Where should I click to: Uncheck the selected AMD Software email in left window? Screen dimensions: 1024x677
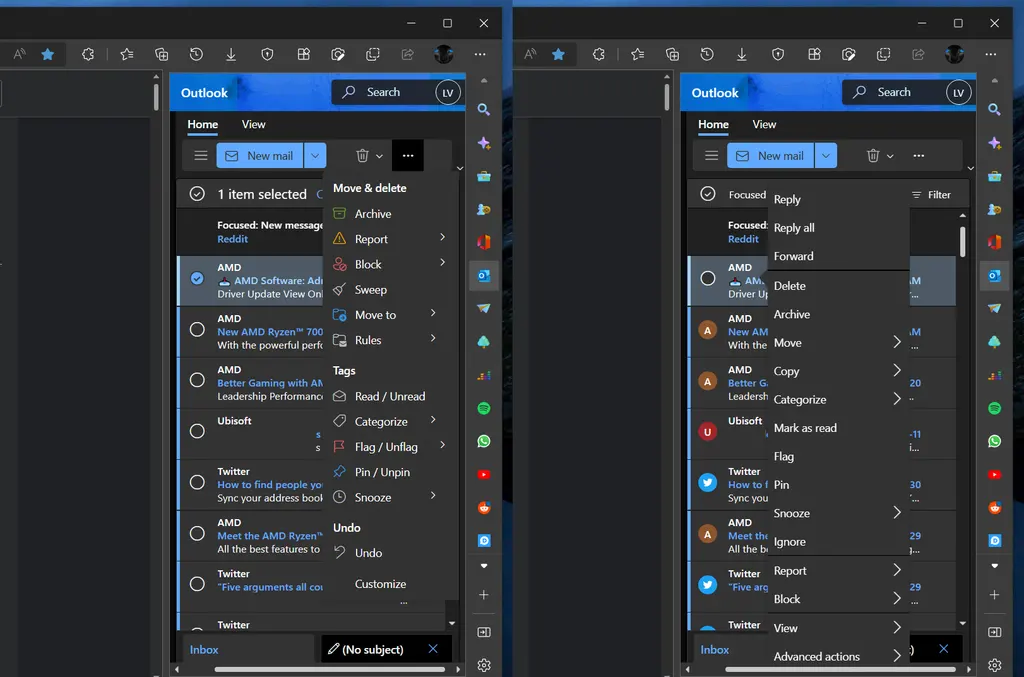pyautogui.click(x=197, y=279)
